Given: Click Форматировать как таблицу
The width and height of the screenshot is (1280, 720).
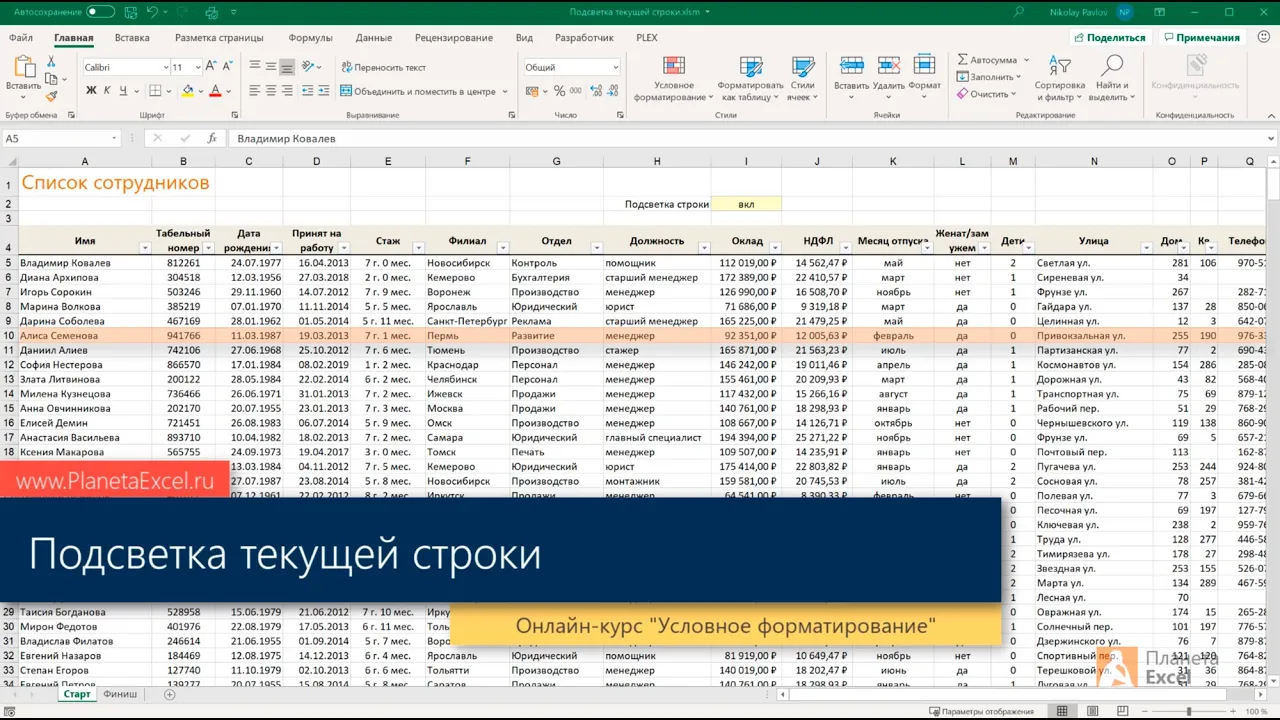Looking at the screenshot, I should pos(750,79).
